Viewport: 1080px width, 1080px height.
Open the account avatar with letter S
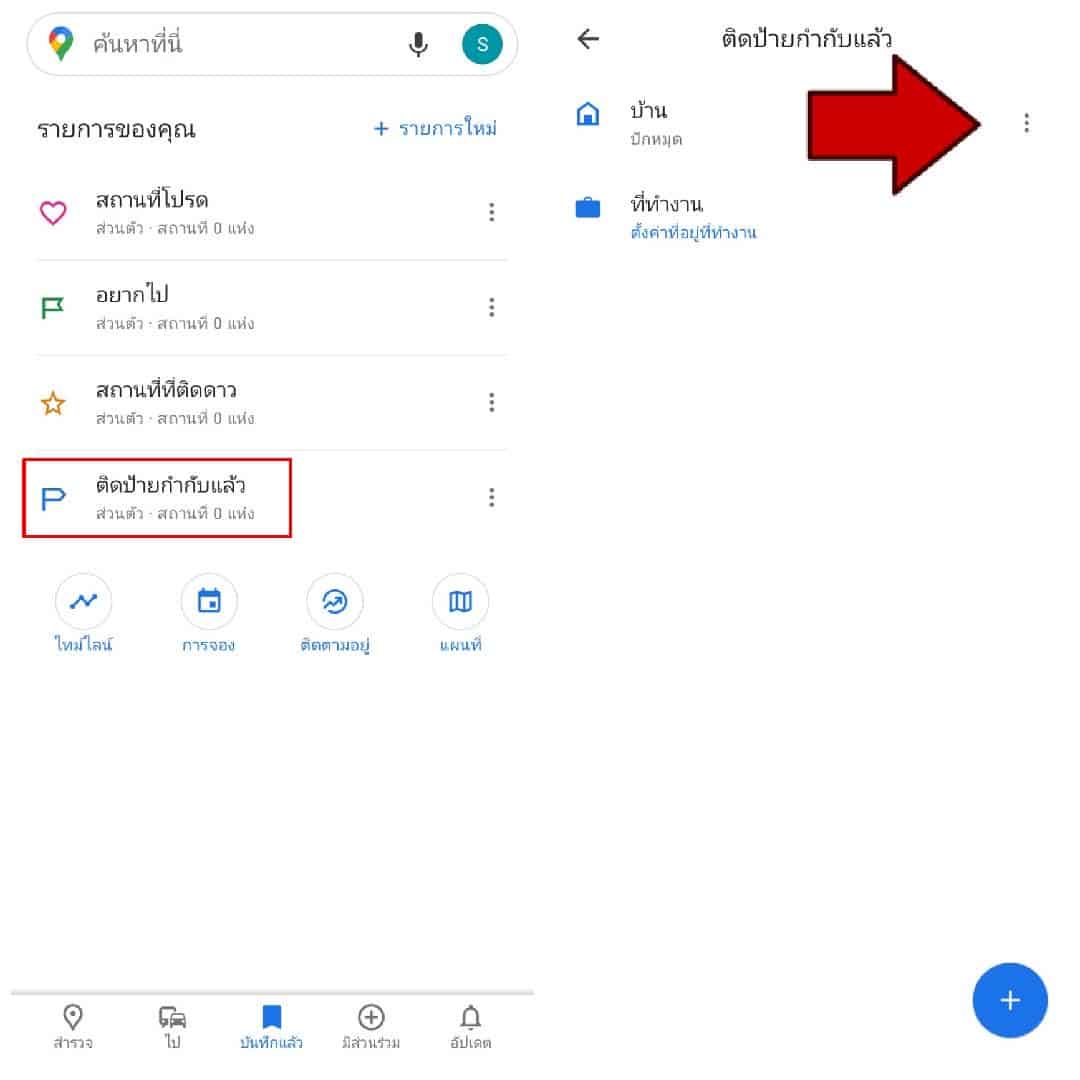pos(482,44)
